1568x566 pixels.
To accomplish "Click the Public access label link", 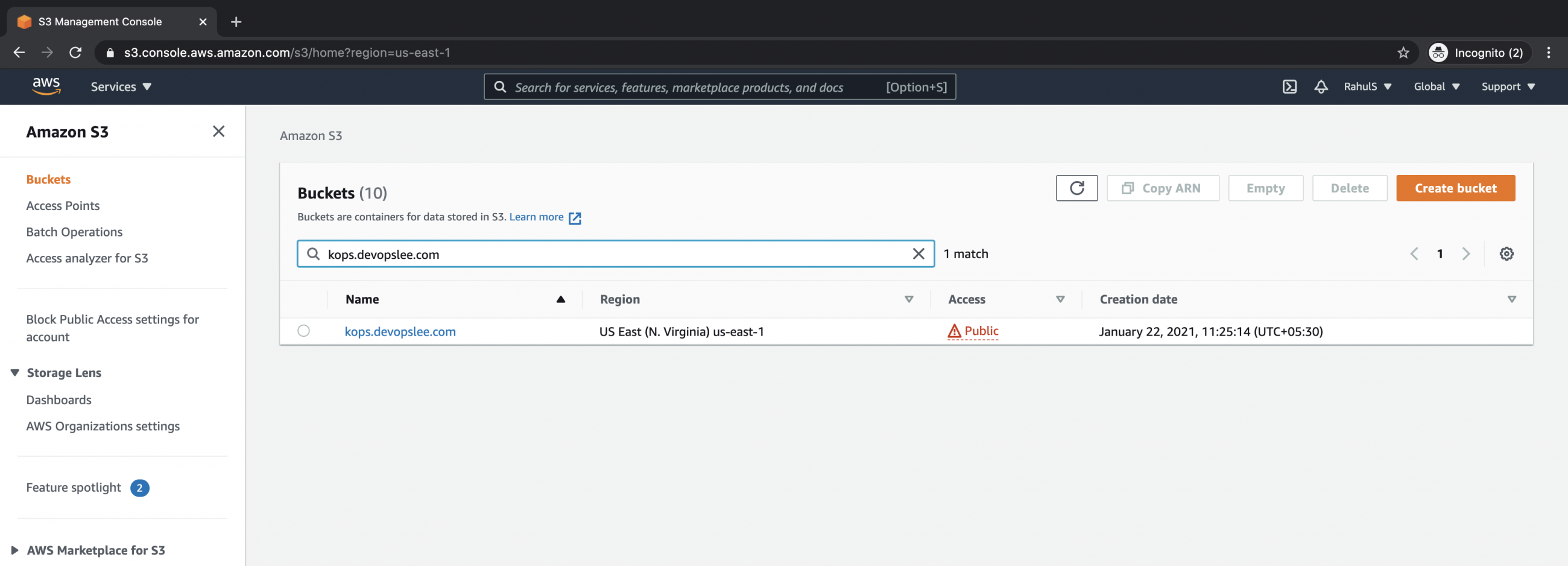I will click(x=981, y=331).
